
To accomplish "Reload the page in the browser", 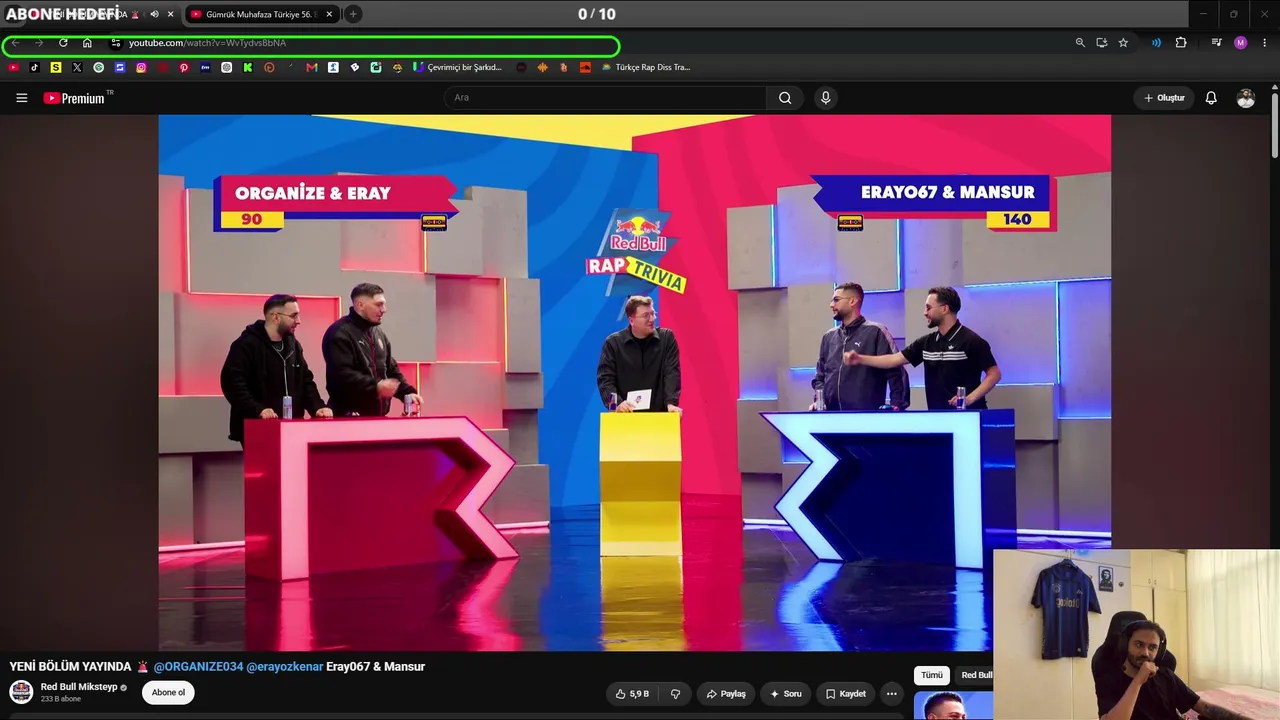I will 63,43.
